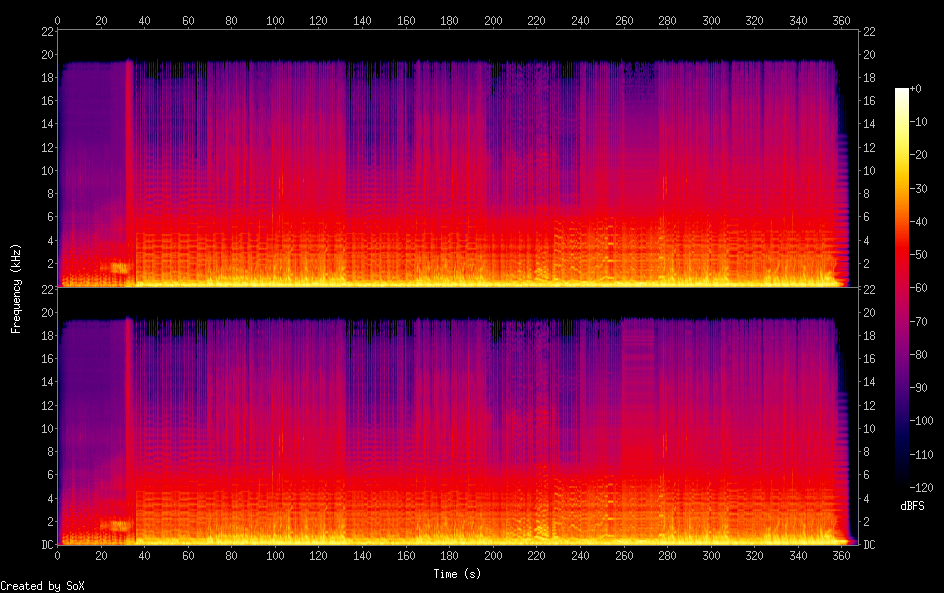This screenshot has height=593, width=944.
Task: Click the 100 tick on the top time axis
Action: coord(275,20)
